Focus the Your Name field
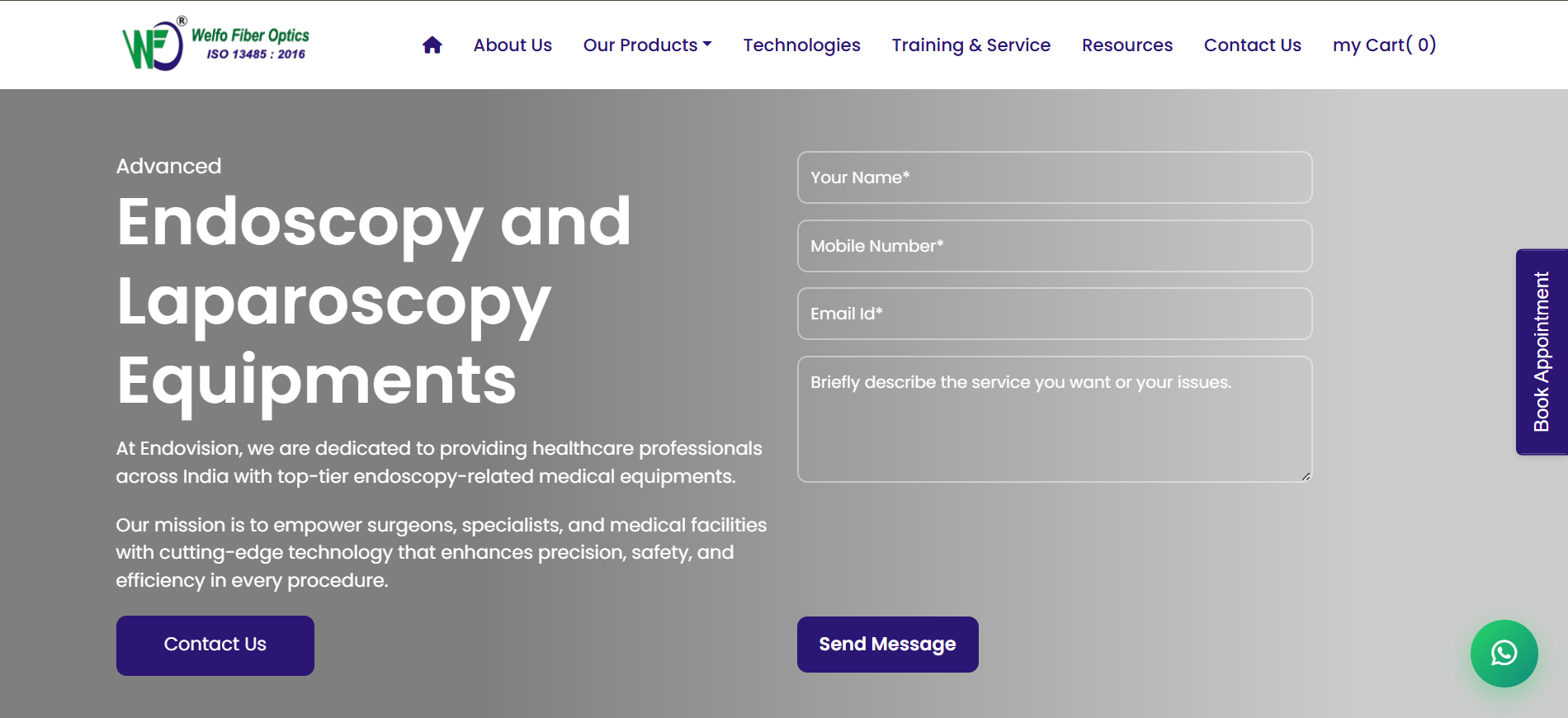The width and height of the screenshot is (1568, 718). 1054,177
